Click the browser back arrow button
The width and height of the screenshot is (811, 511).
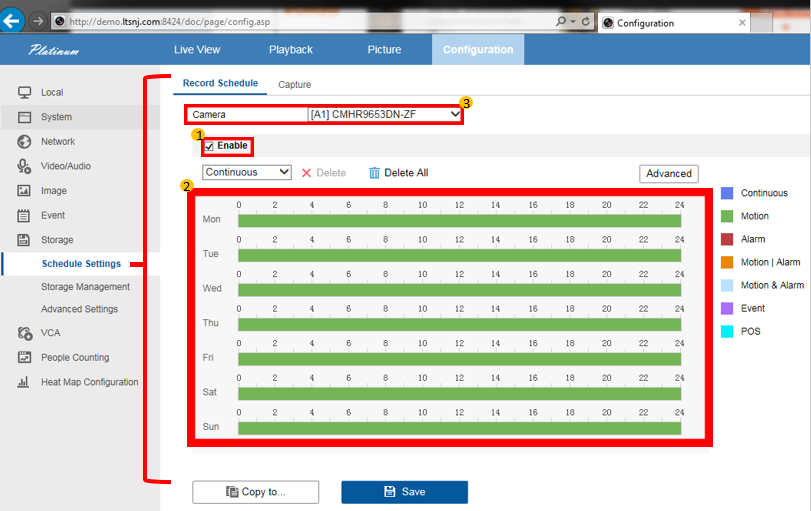pos(12,20)
